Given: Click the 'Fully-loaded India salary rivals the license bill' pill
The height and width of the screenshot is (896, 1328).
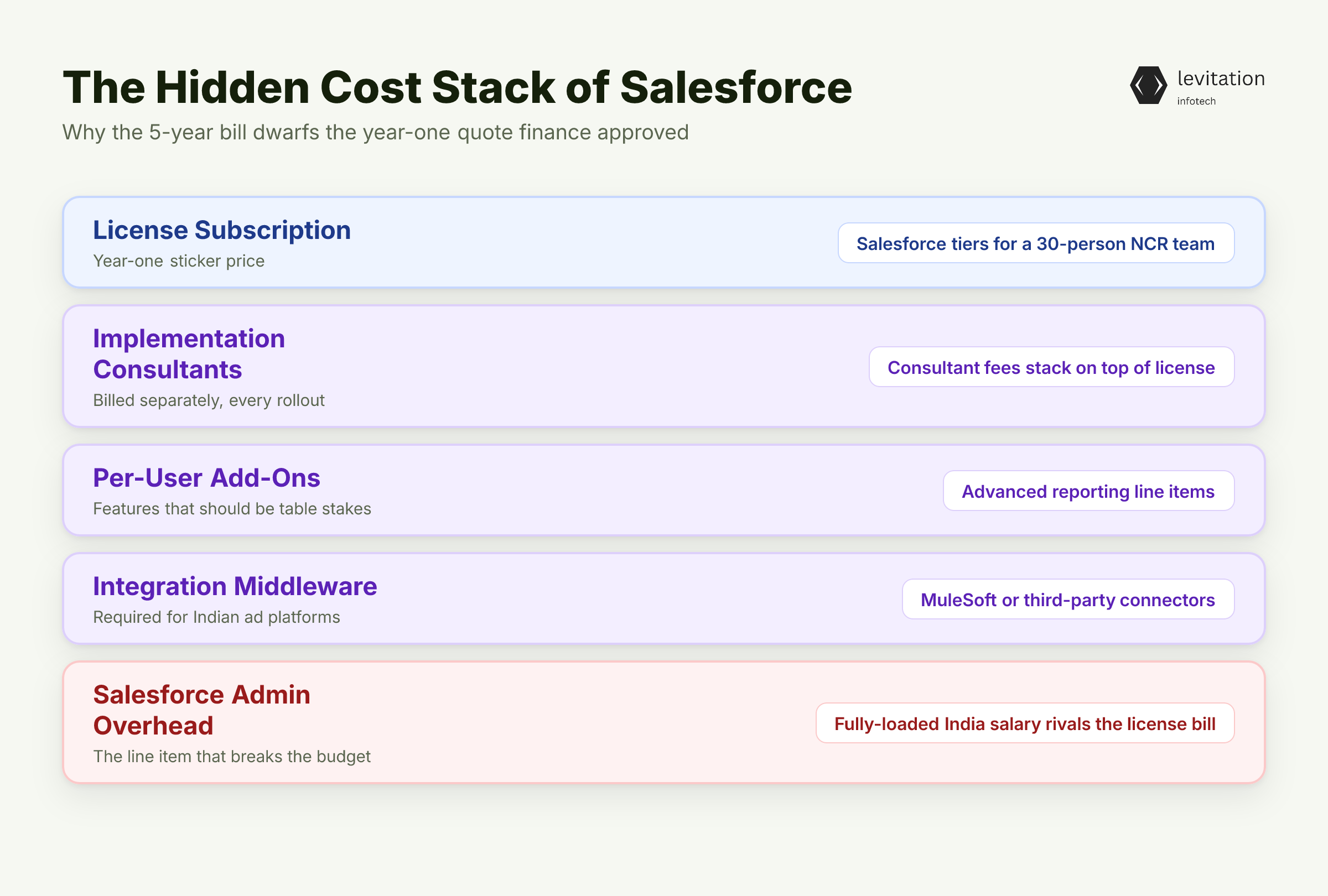Looking at the screenshot, I should click(x=1025, y=723).
